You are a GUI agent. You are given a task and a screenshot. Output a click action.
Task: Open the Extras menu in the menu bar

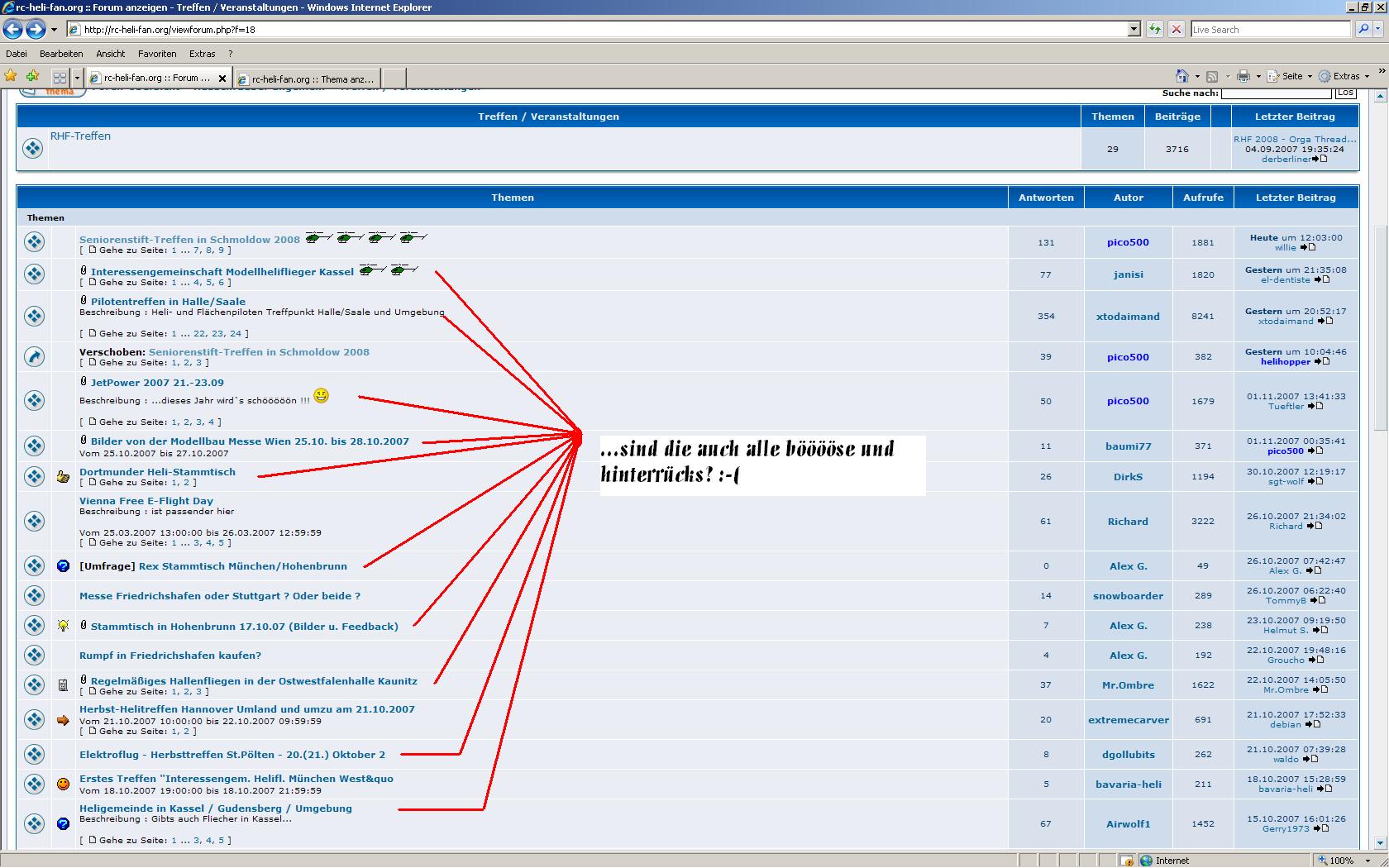[x=203, y=54]
